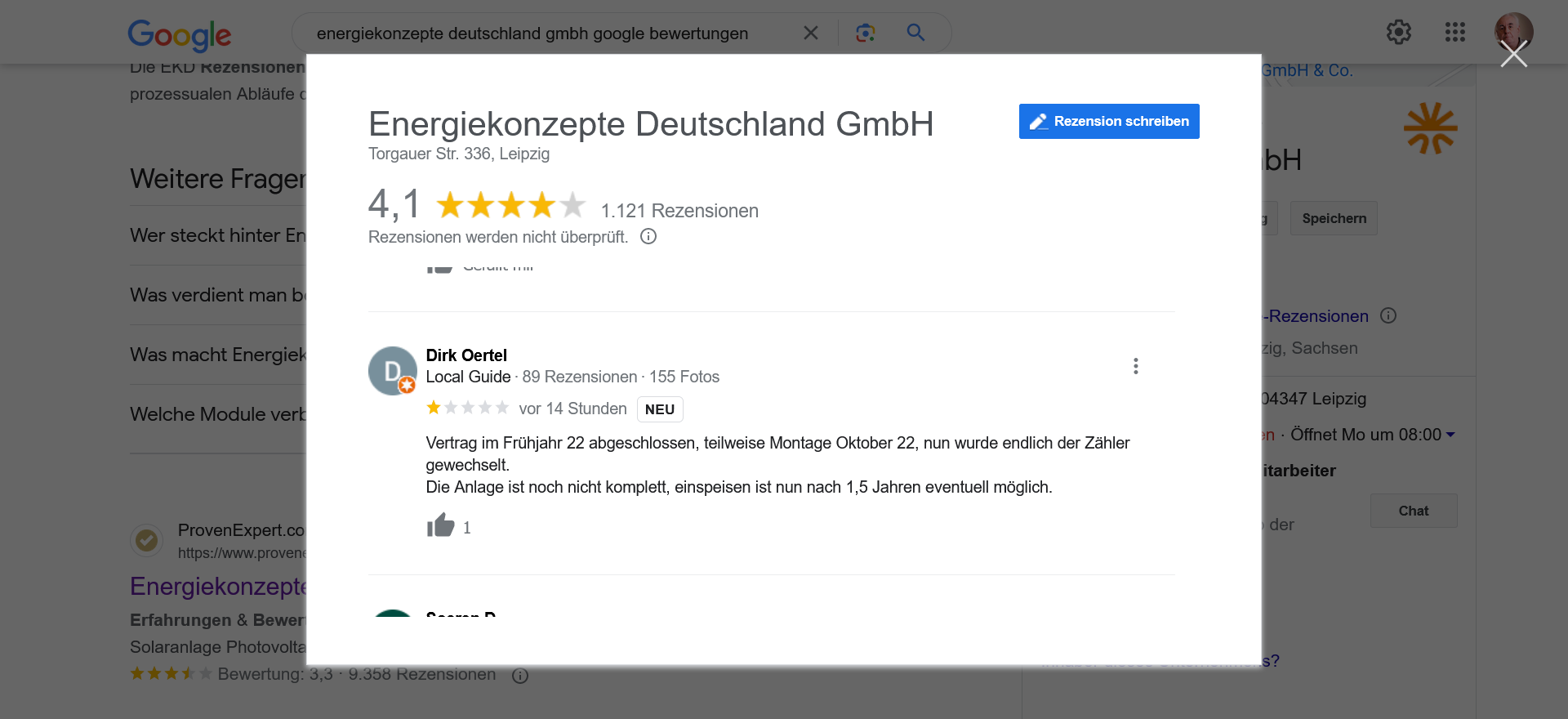Write a review with Rezension schreiben
1568x719 pixels.
click(1108, 122)
